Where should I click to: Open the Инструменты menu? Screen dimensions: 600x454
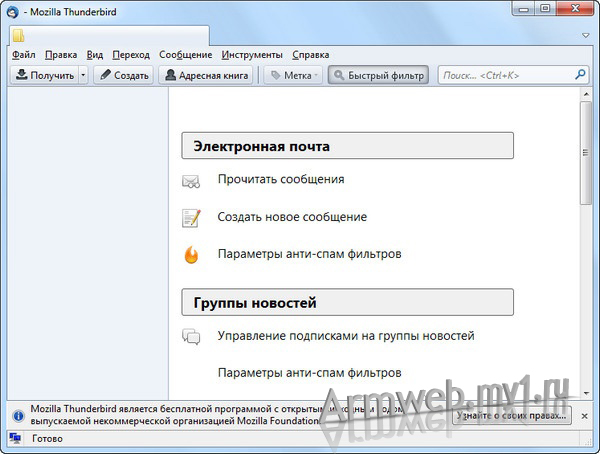[252, 55]
